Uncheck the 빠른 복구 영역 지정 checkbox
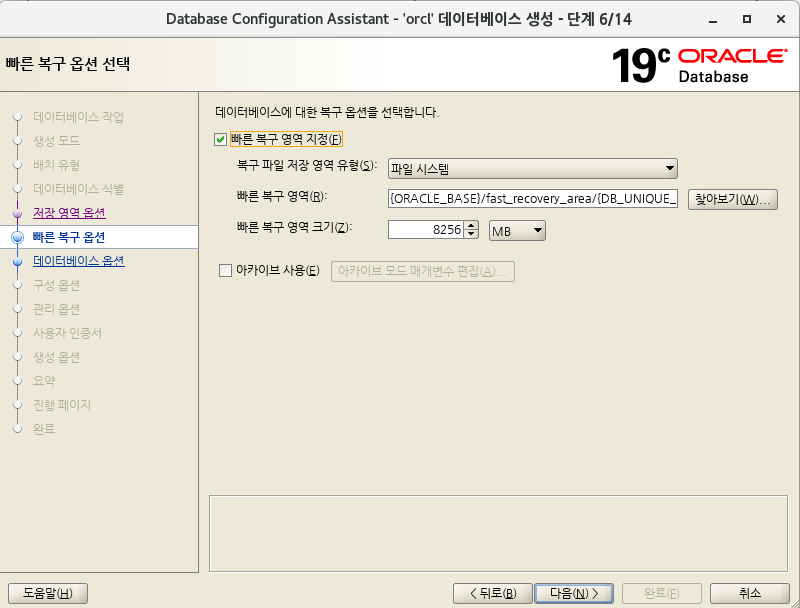Viewport: 800px width, 608px height. coord(220,139)
